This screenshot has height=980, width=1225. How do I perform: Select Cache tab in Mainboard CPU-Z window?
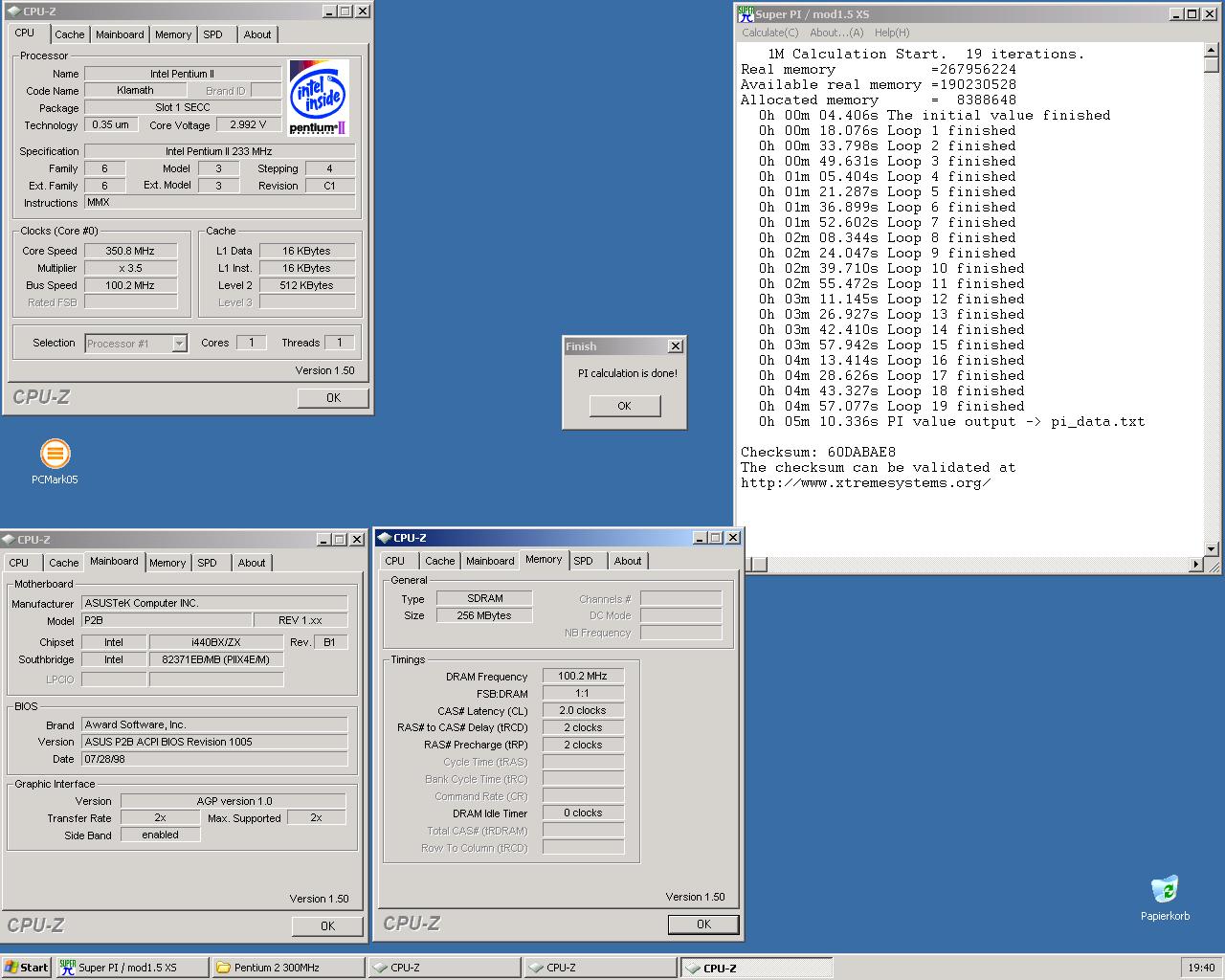tap(63, 563)
